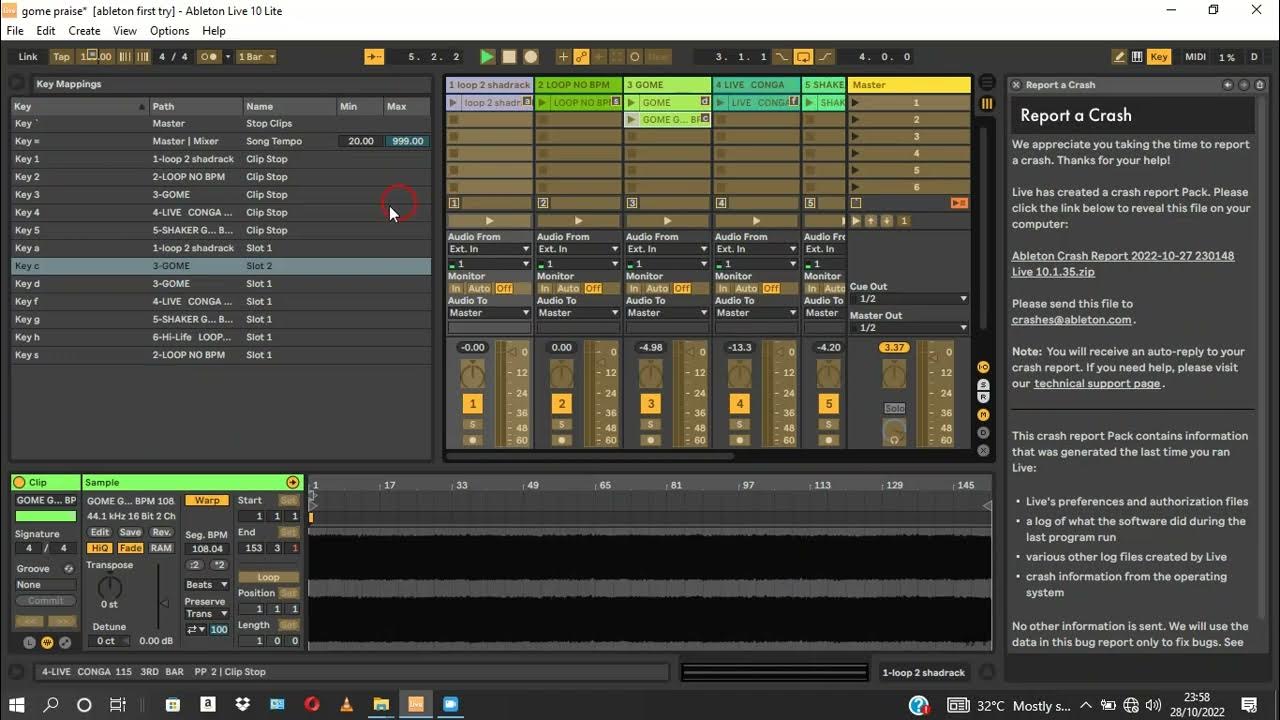
Task: Click the MIDI Arrangement Overdub plus icon
Action: (x=563, y=57)
